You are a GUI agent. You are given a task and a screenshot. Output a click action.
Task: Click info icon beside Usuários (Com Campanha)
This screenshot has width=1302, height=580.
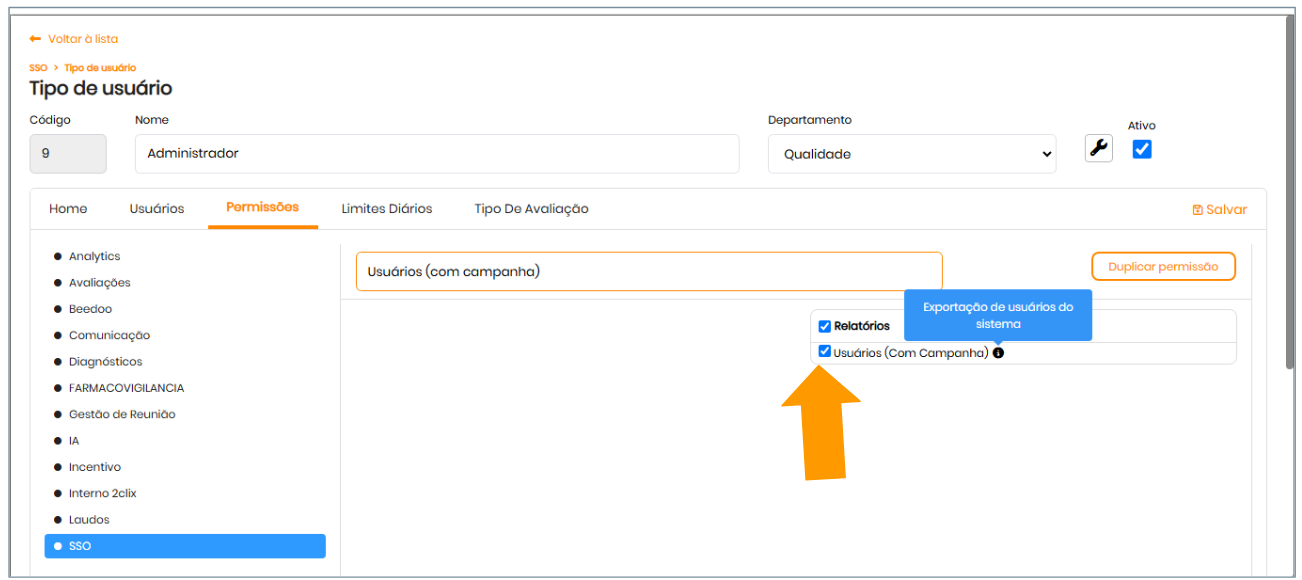998,353
